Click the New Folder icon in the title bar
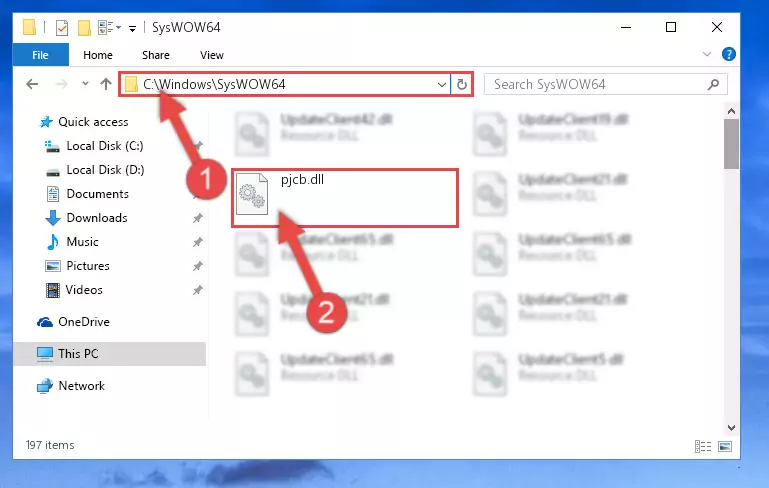This screenshot has height=488, width=769. [x=84, y=28]
